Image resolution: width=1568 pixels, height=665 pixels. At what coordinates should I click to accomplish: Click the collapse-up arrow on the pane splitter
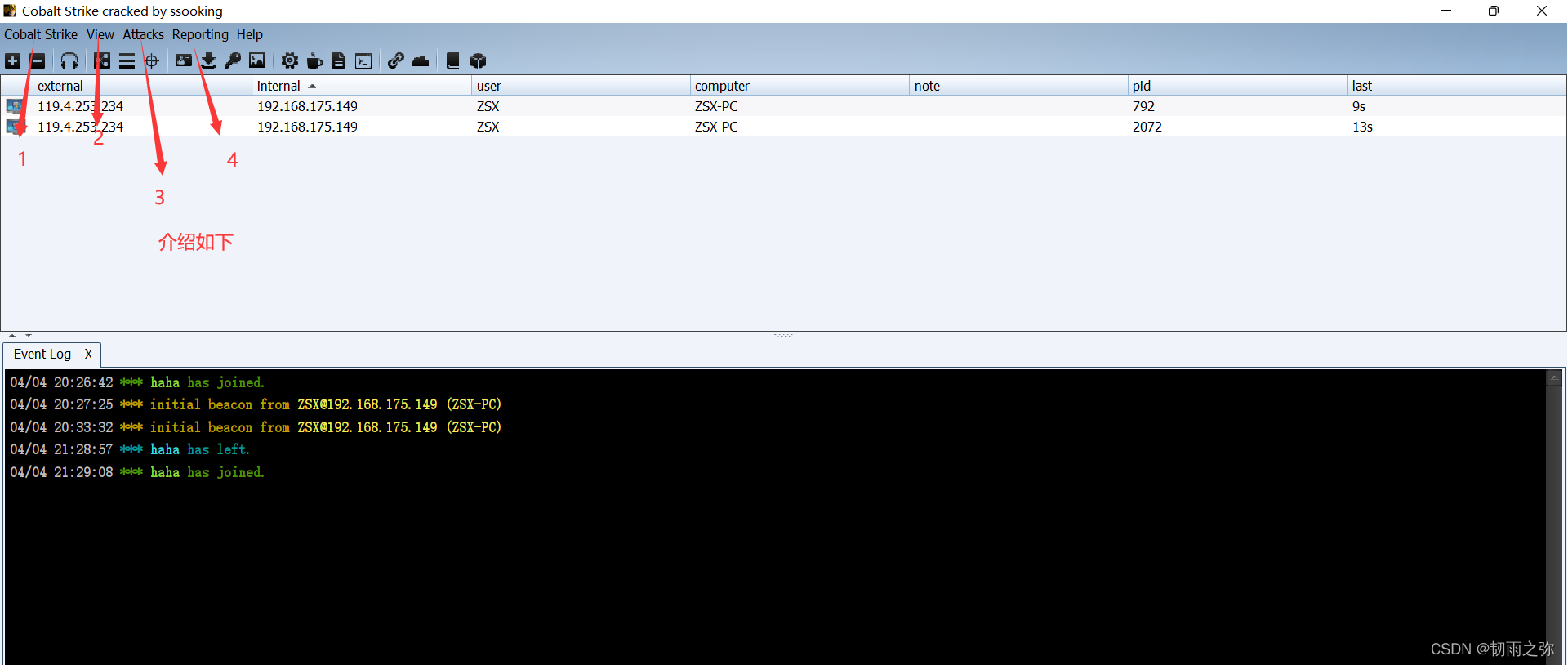coord(12,336)
